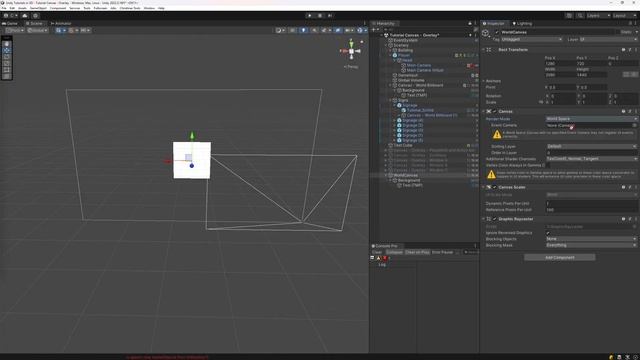Click the red X-axis move arrow

click(168, 161)
